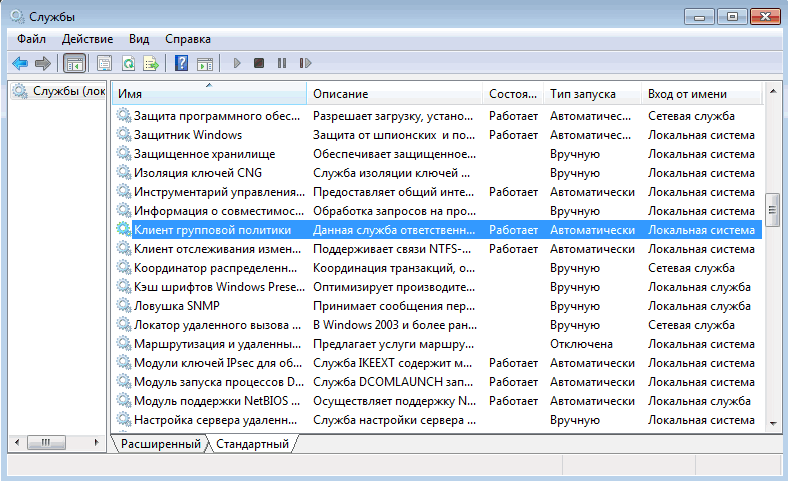Click the services list scroll down arrow
Screen dimensions: 788x481
click(x=773, y=424)
